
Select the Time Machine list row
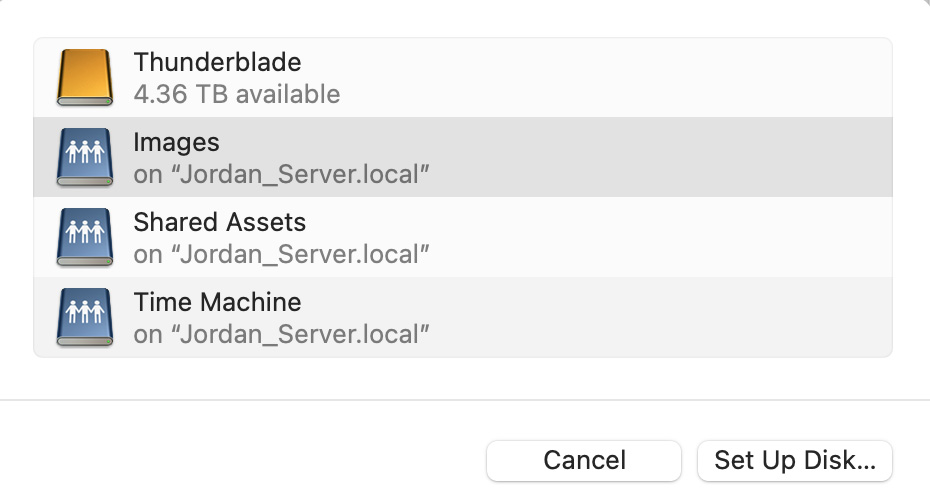point(600,317)
